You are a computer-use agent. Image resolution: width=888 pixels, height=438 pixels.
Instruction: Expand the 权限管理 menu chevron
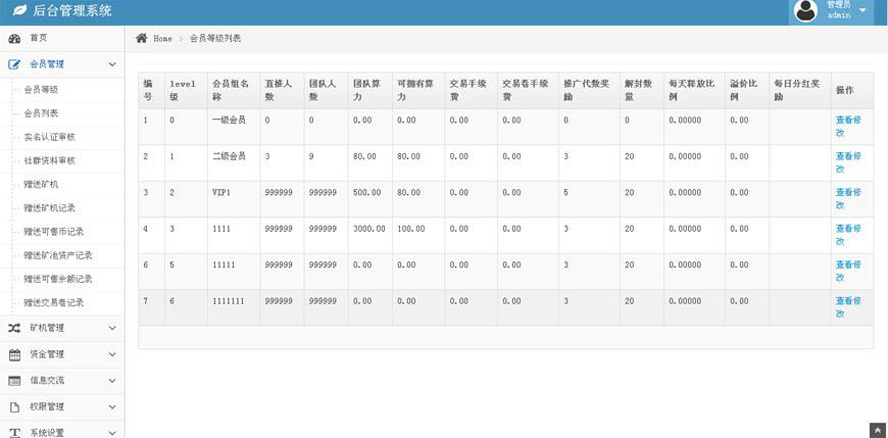tap(112, 407)
